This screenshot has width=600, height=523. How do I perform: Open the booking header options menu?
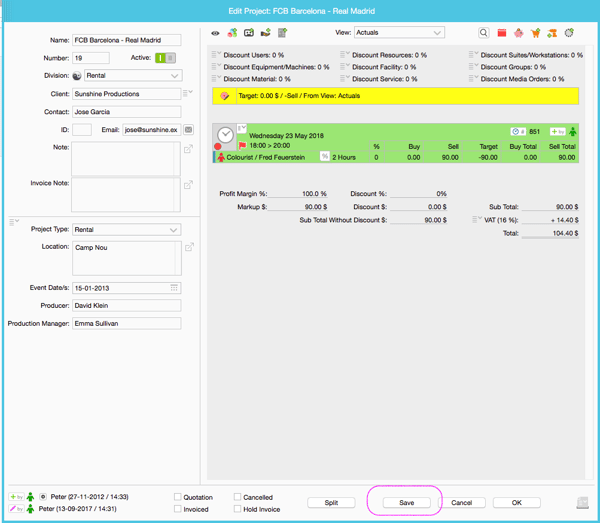coord(241,128)
